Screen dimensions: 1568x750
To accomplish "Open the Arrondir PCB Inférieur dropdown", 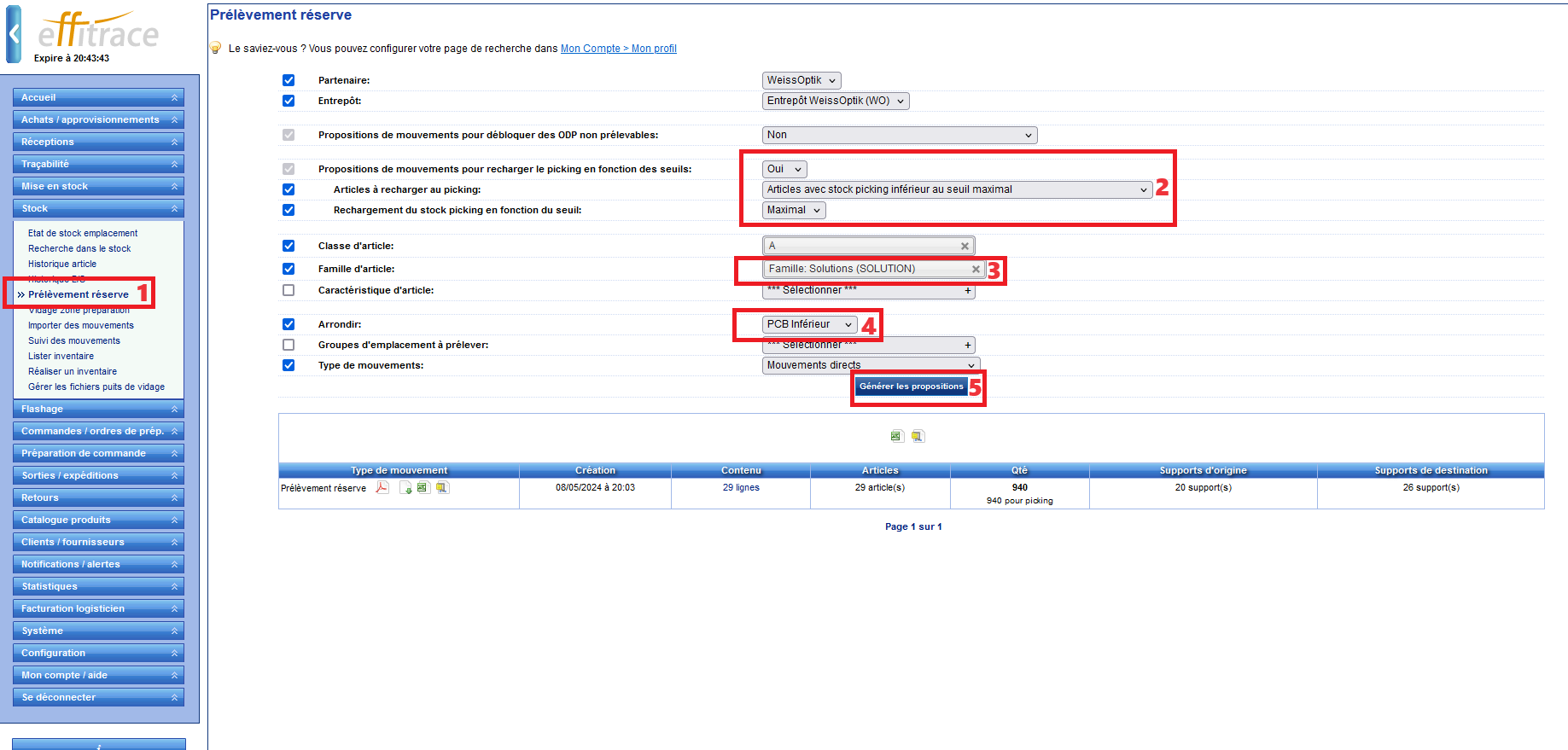I will pos(808,324).
